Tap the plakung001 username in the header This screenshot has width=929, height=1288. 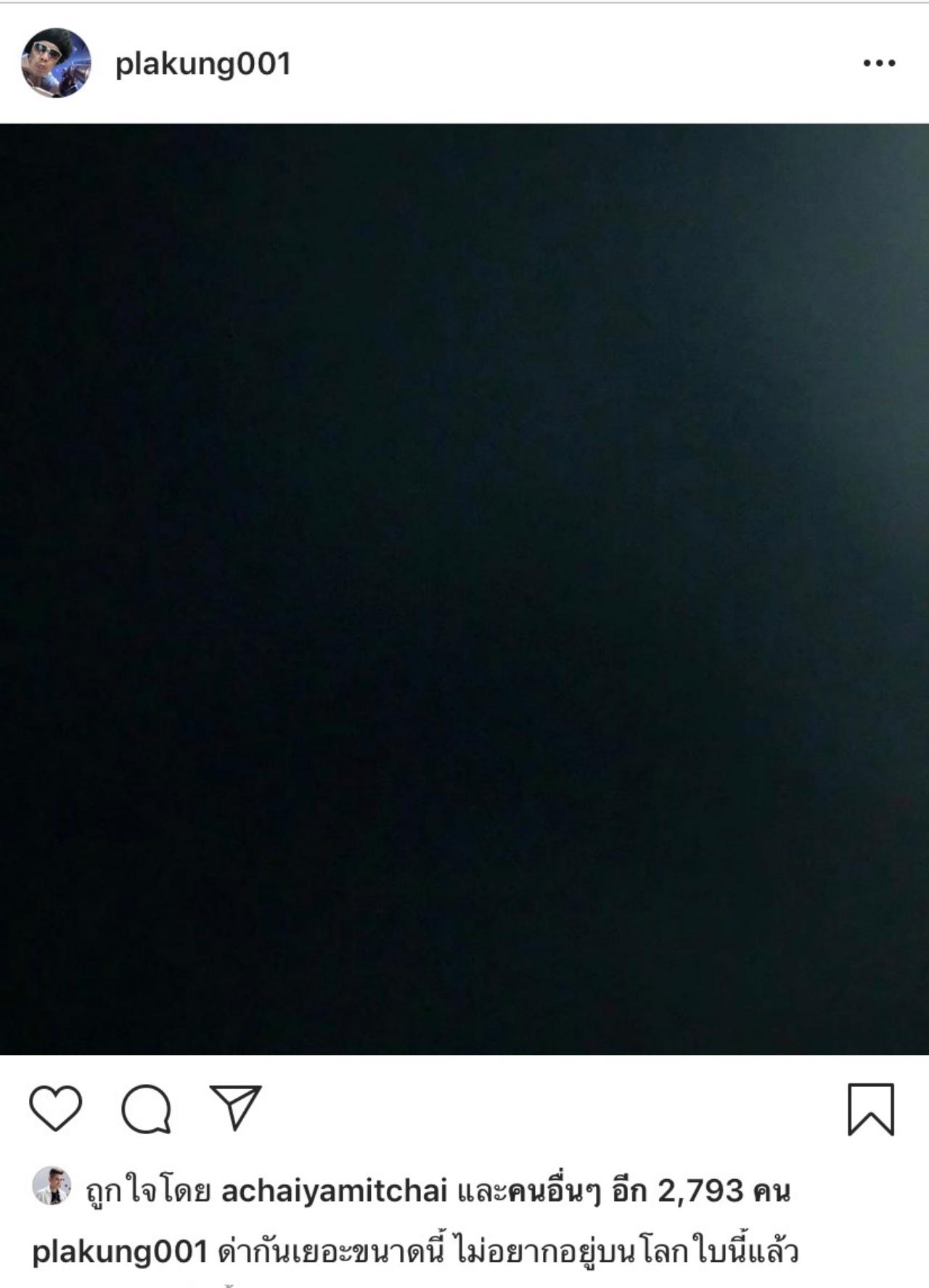pos(203,64)
